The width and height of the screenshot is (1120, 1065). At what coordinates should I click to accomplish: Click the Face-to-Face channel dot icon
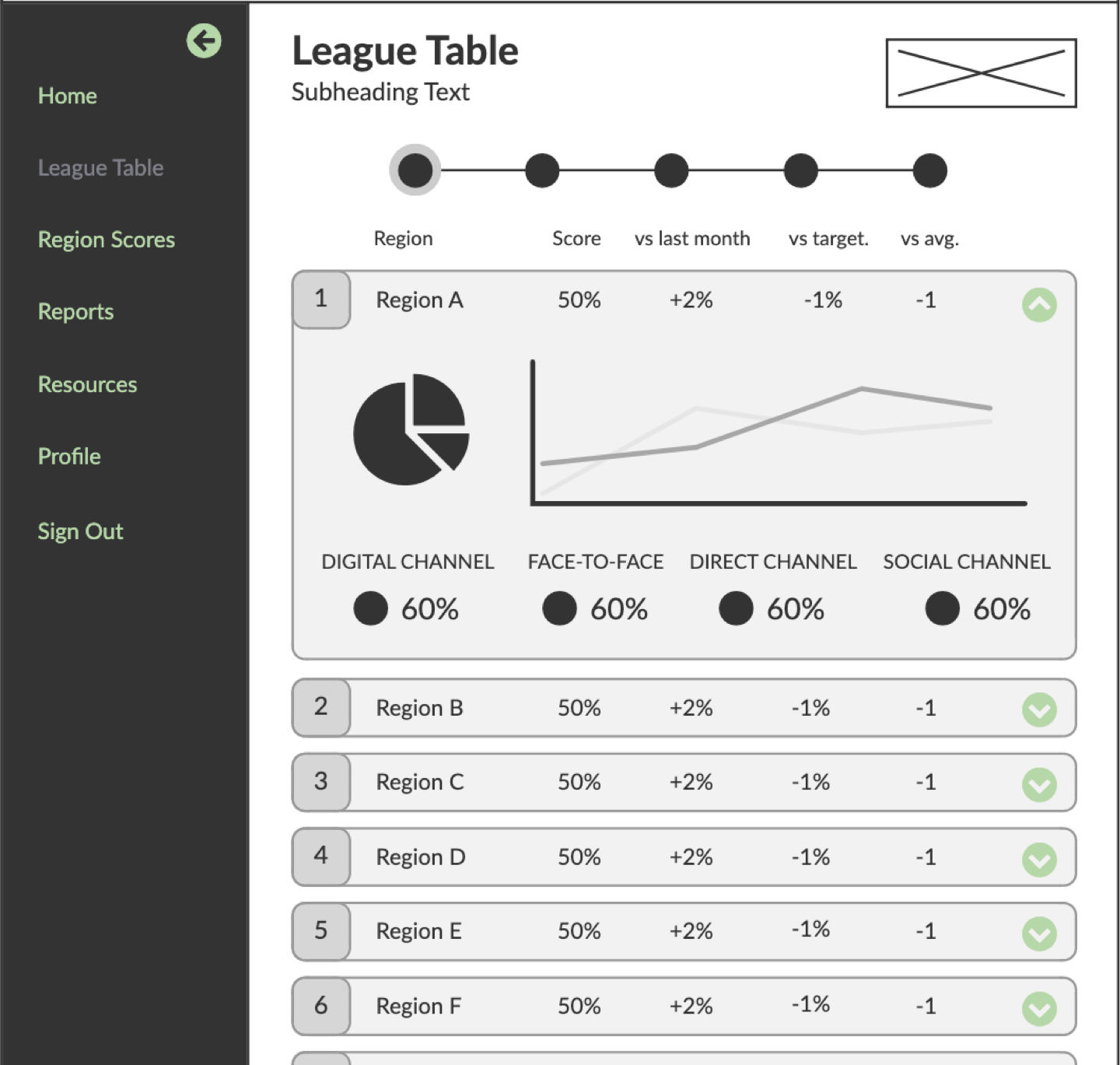(559, 608)
